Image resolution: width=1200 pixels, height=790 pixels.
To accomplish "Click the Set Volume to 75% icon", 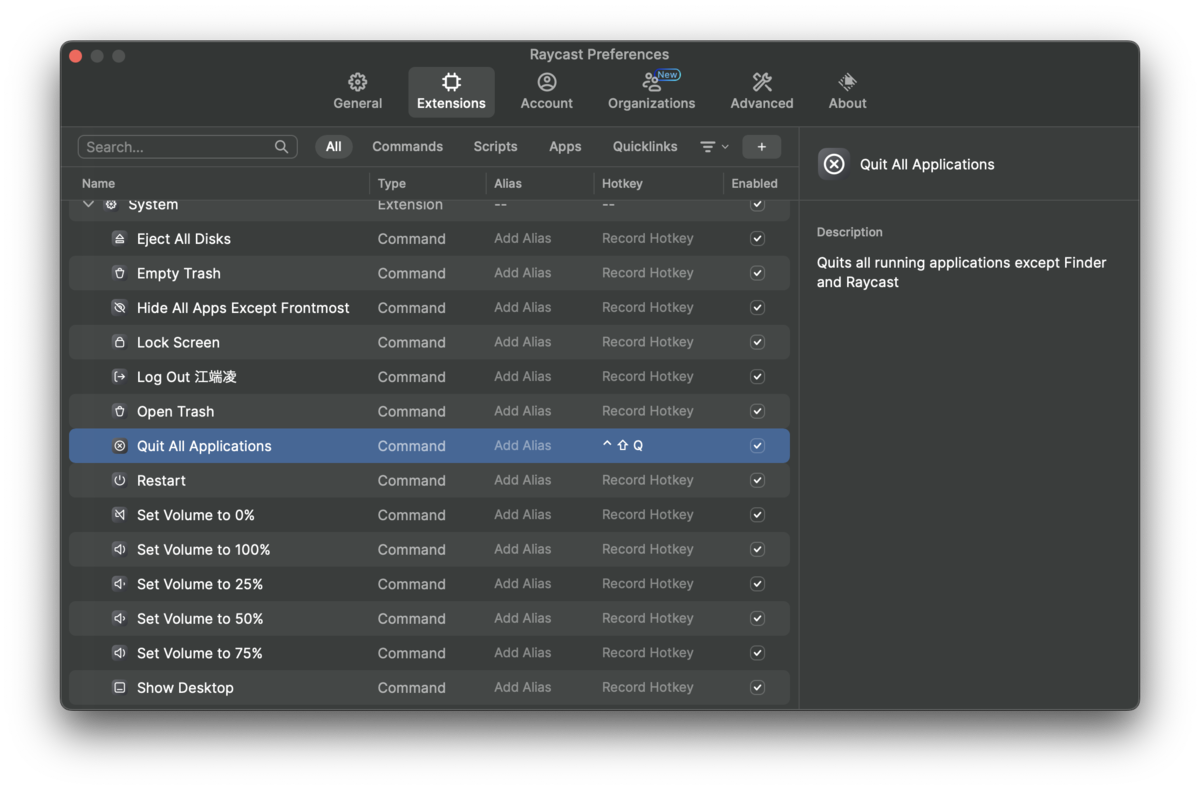I will 119,653.
